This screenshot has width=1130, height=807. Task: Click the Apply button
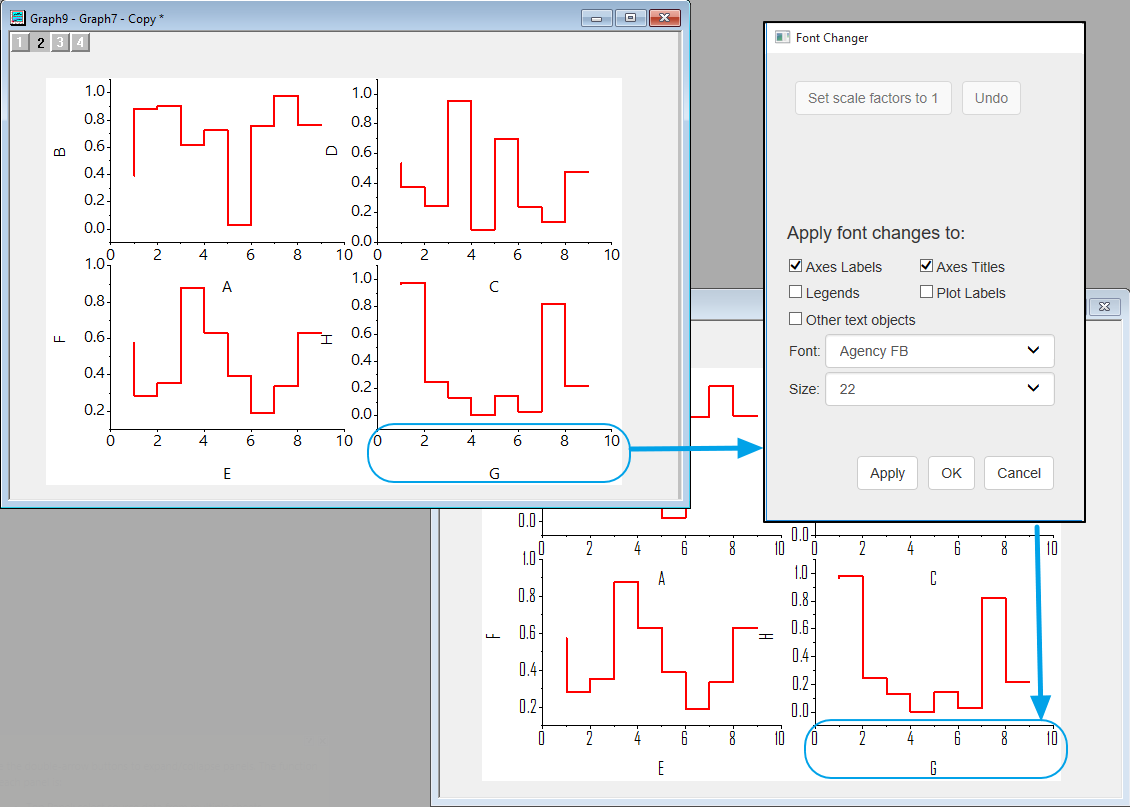tap(887, 473)
